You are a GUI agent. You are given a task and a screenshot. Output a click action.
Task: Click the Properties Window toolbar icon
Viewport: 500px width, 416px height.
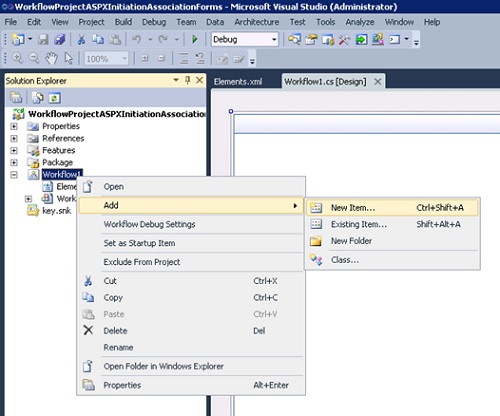pyautogui.click(x=311, y=39)
